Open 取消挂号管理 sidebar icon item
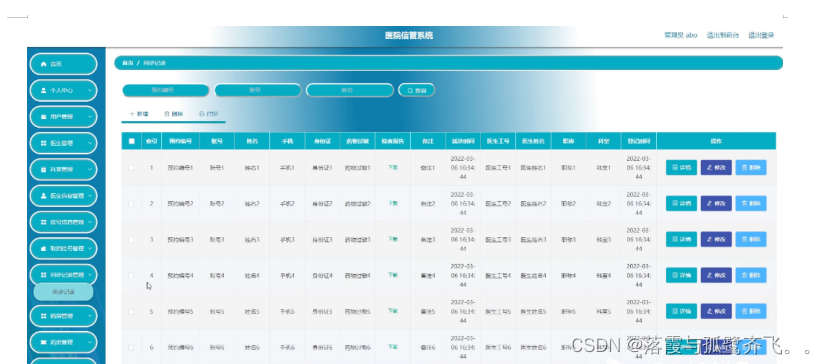This screenshot has width=825, height=364. (64, 248)
